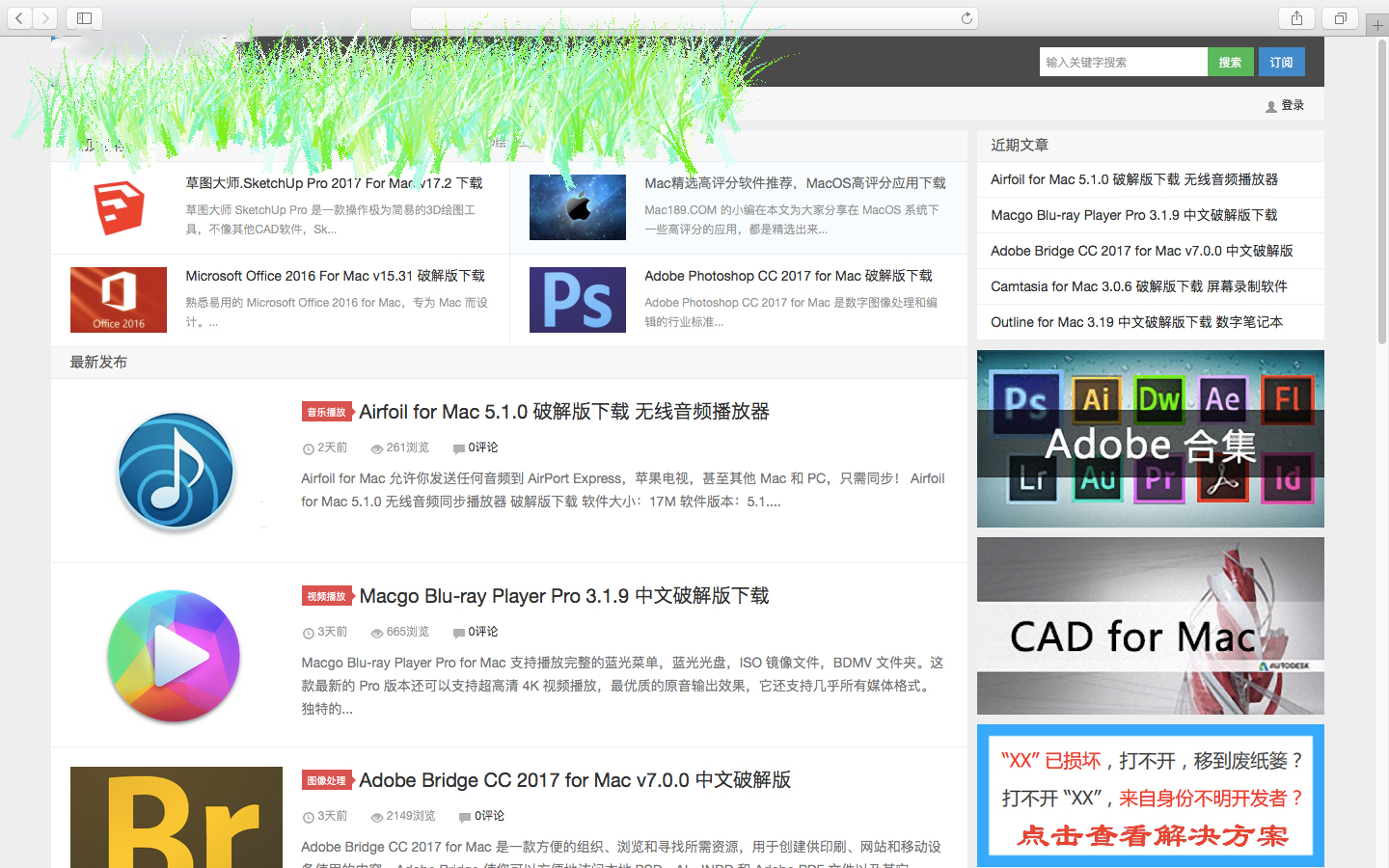The height and width of the screenshot is (868, 1389).
Task: Click the Safari address bar
Action: [694, 18]
